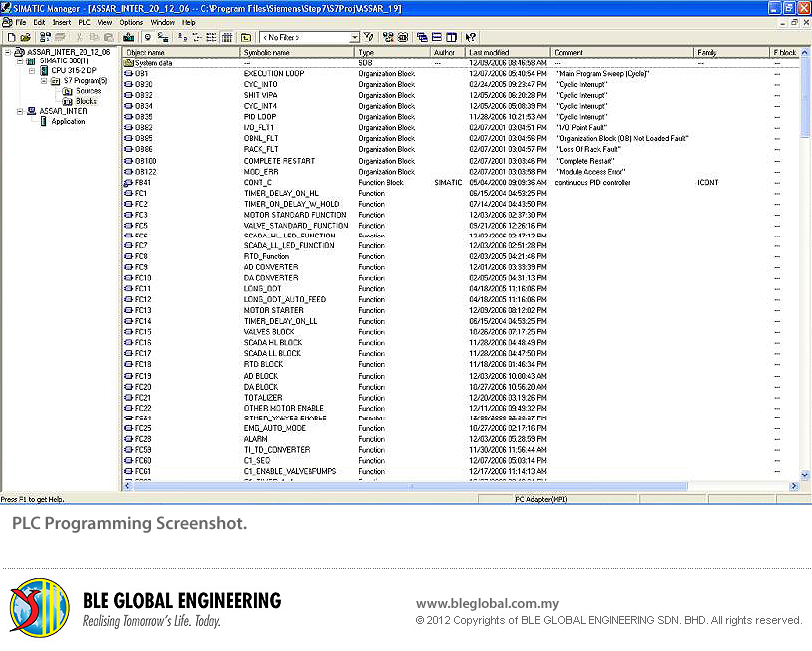Click the Download to PLC icon
The width and height of the screenshot is (812, 651).
coord(128,37)
